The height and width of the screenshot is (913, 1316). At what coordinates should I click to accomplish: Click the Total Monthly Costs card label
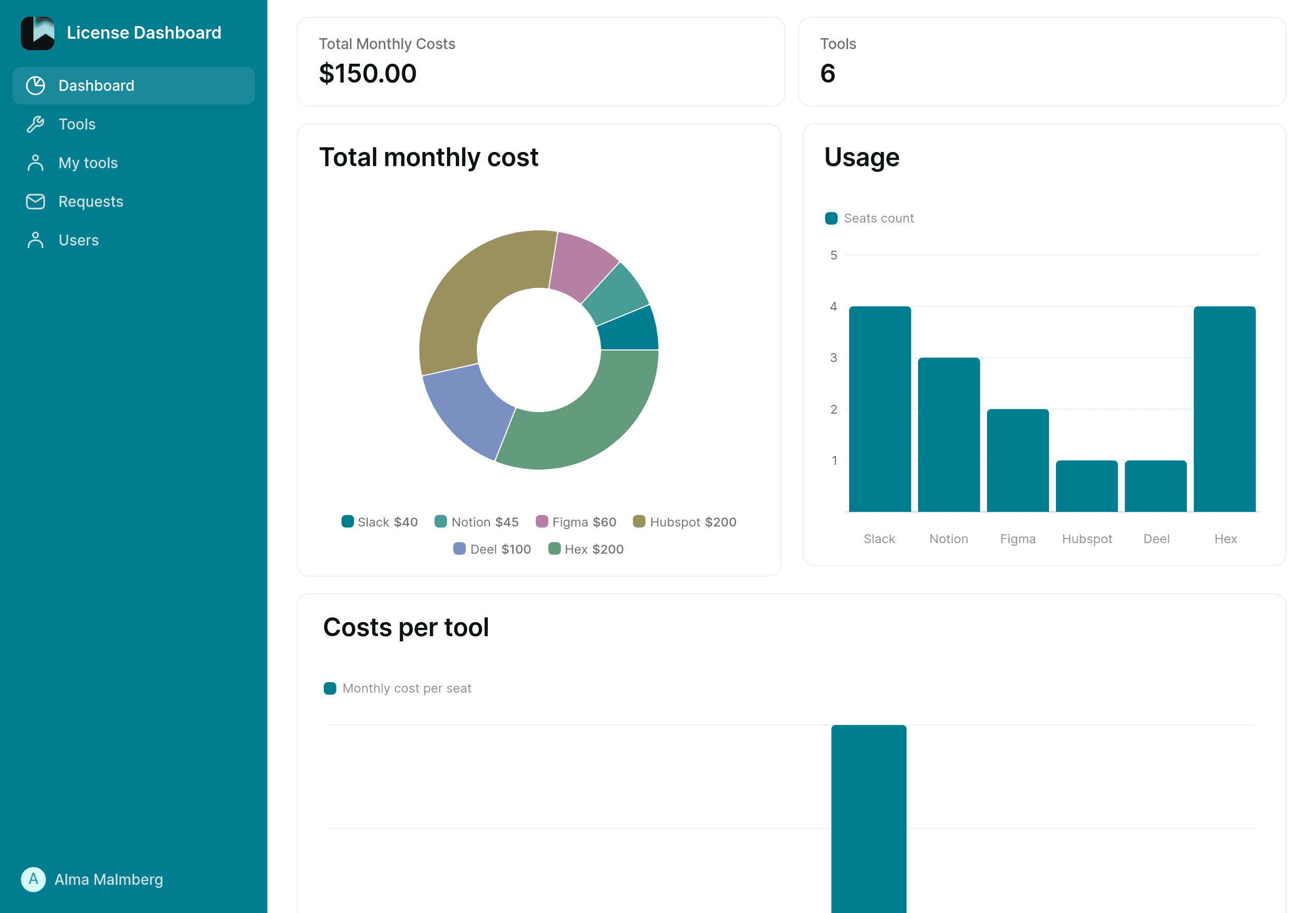coord(386,44)
